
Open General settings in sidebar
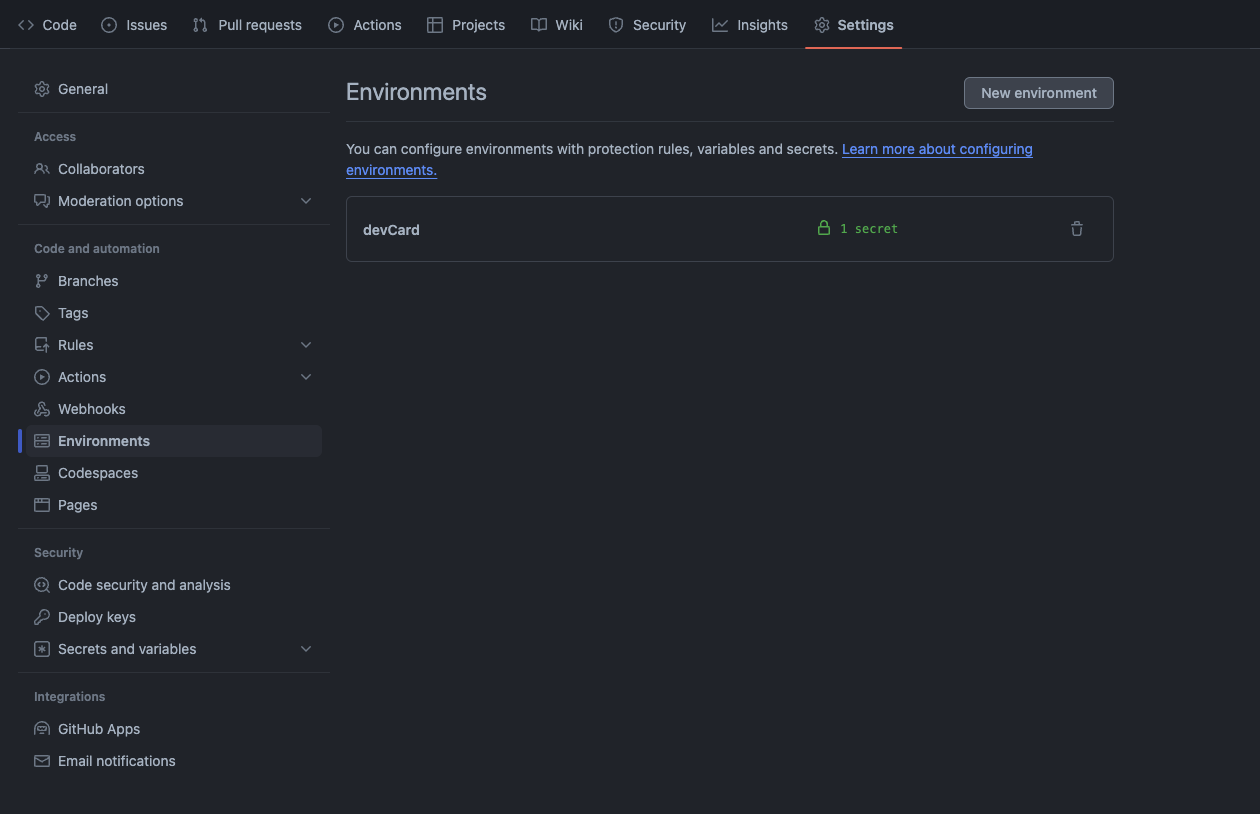pyautogui.click(x=174, y=89)
